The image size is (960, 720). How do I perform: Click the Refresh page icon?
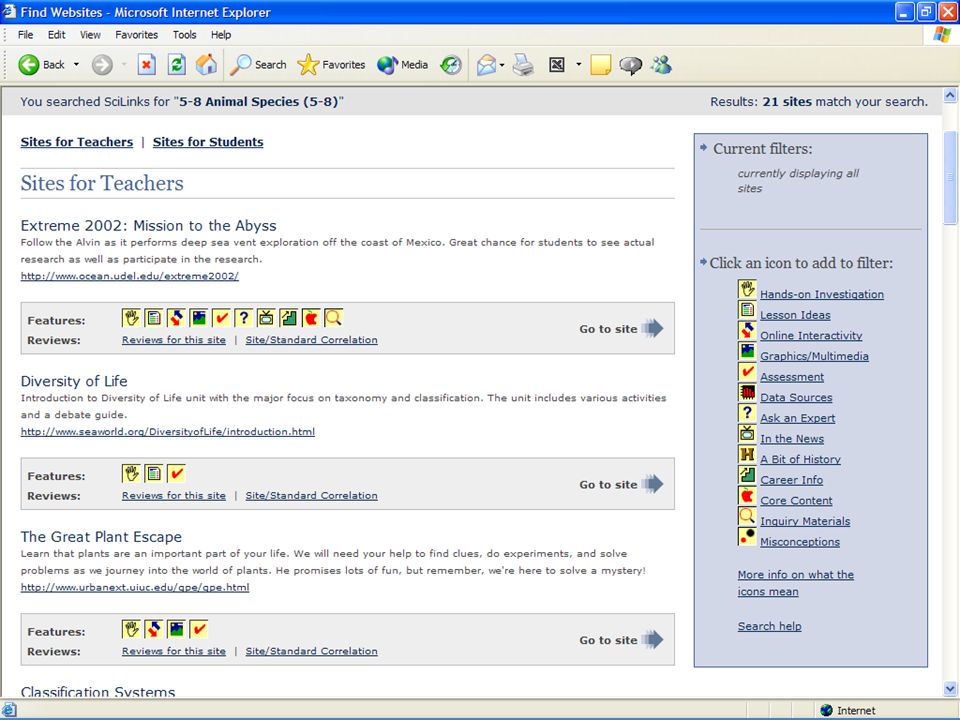pyautogui.click(x=177, y=64)
